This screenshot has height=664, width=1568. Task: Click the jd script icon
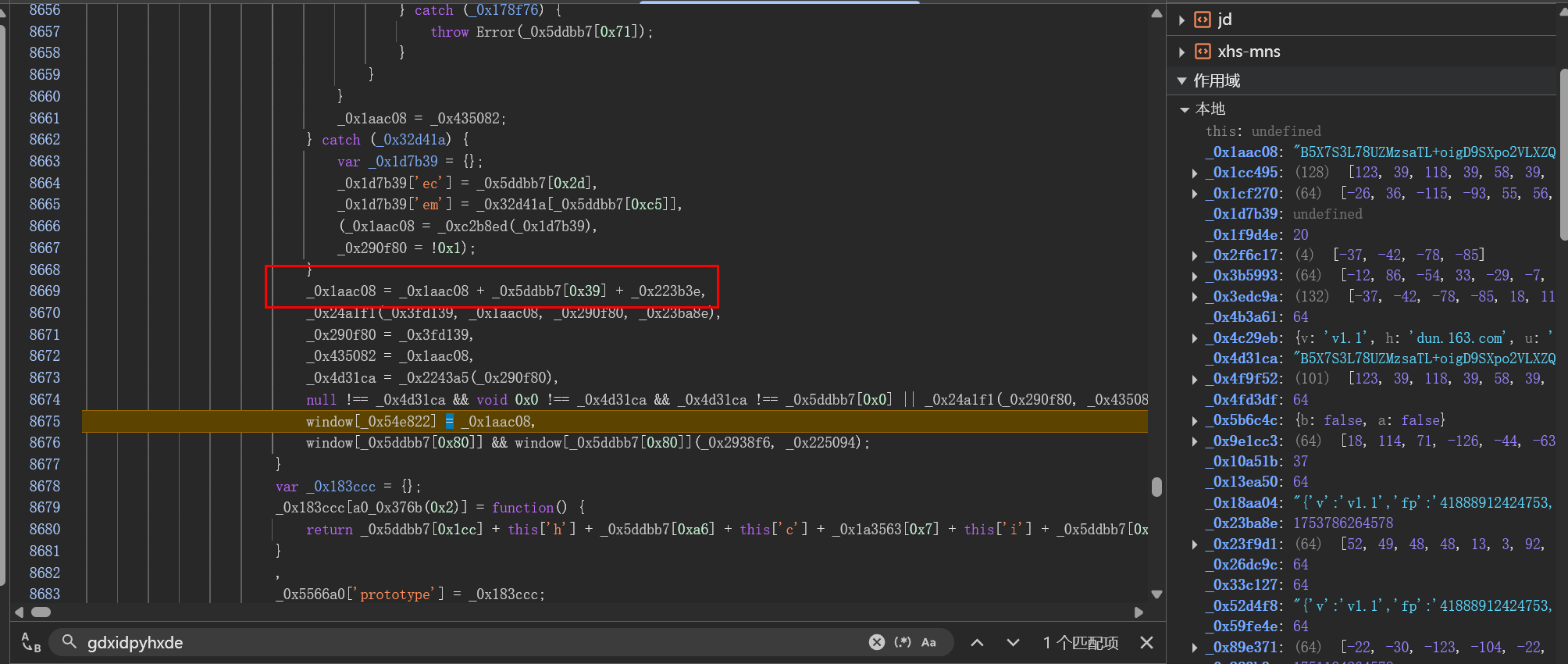1203,20
